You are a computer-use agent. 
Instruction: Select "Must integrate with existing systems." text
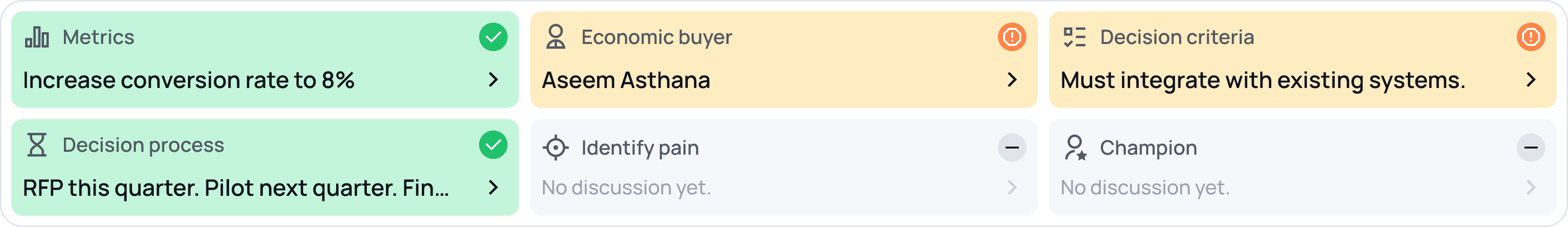click(1263, 80)
